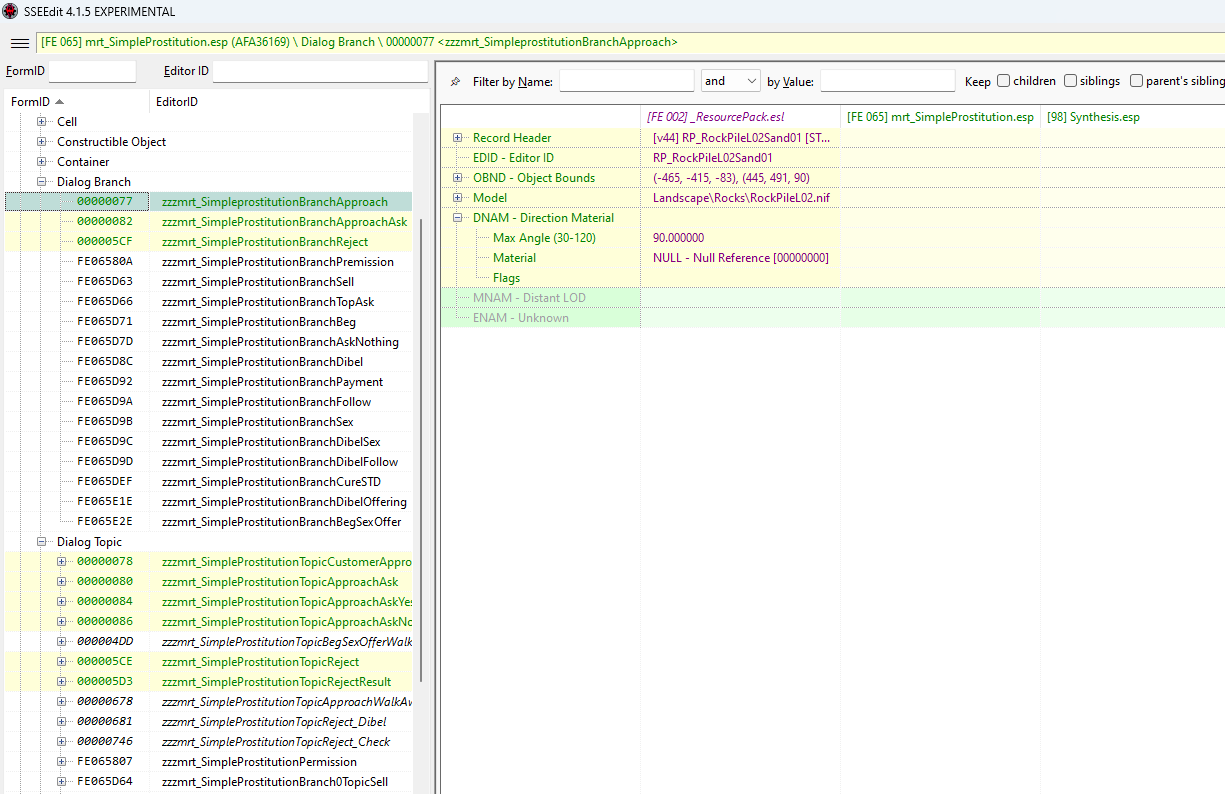Expand the Container tree node

click(x=42, y=162)
